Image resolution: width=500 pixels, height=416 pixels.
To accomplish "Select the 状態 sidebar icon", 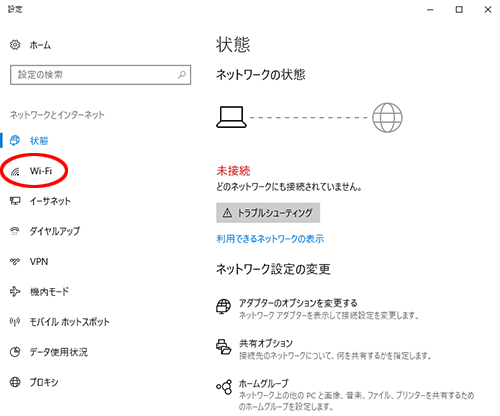I will (15, 140).
